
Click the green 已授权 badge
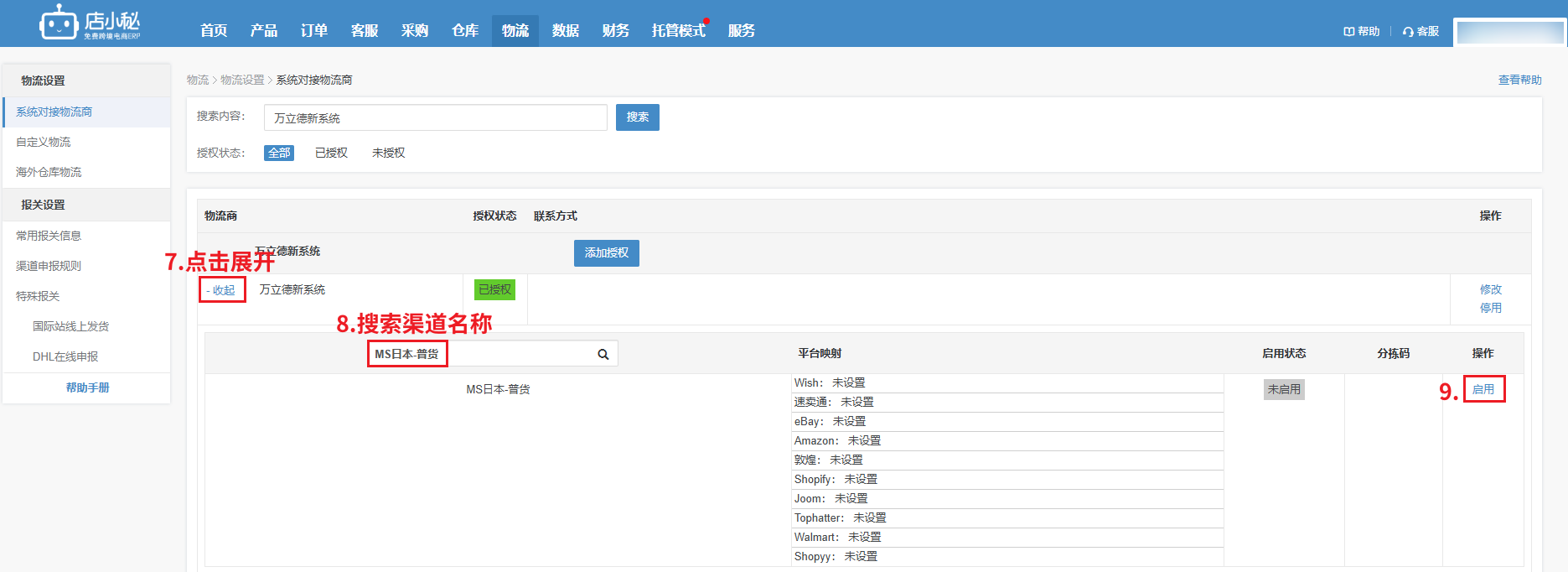click(x=494, y=289)
